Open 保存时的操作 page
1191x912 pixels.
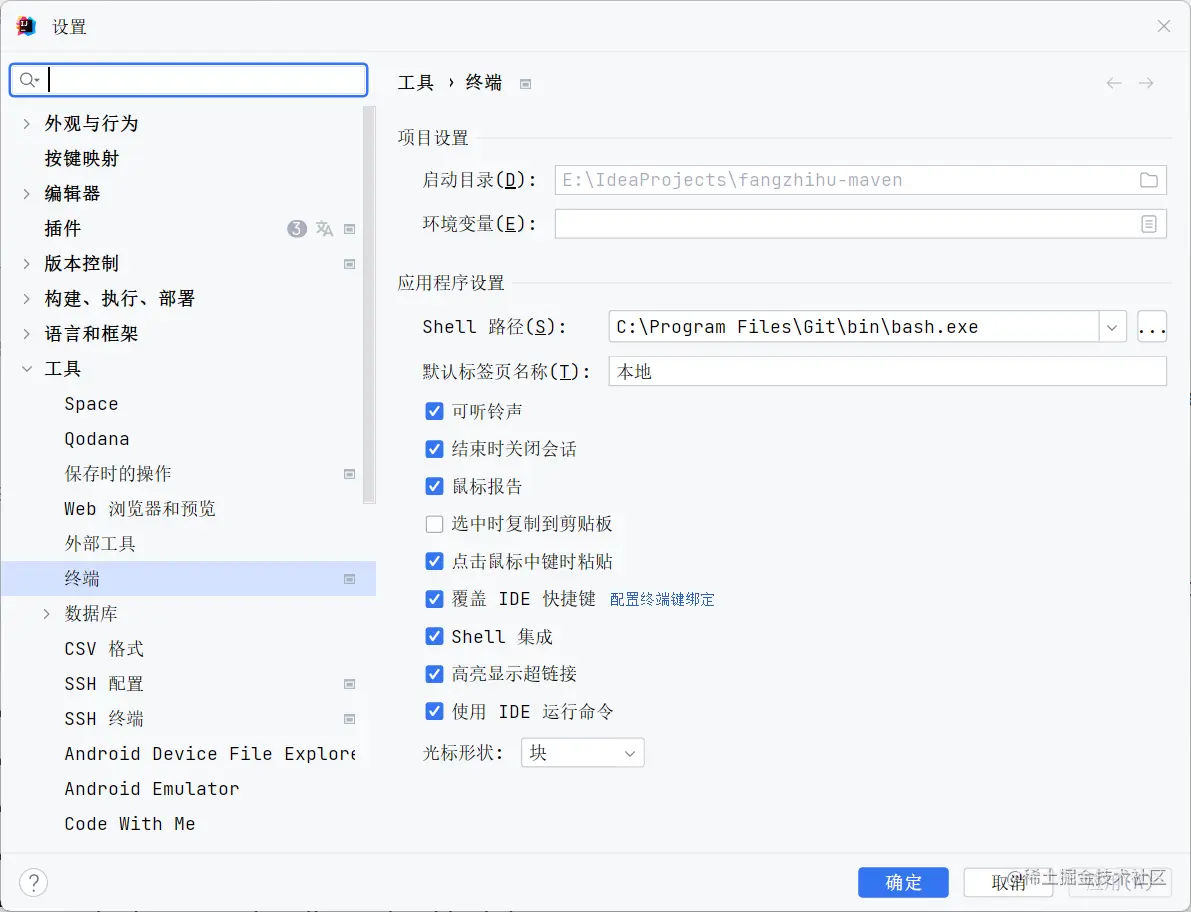click(118, 474)
